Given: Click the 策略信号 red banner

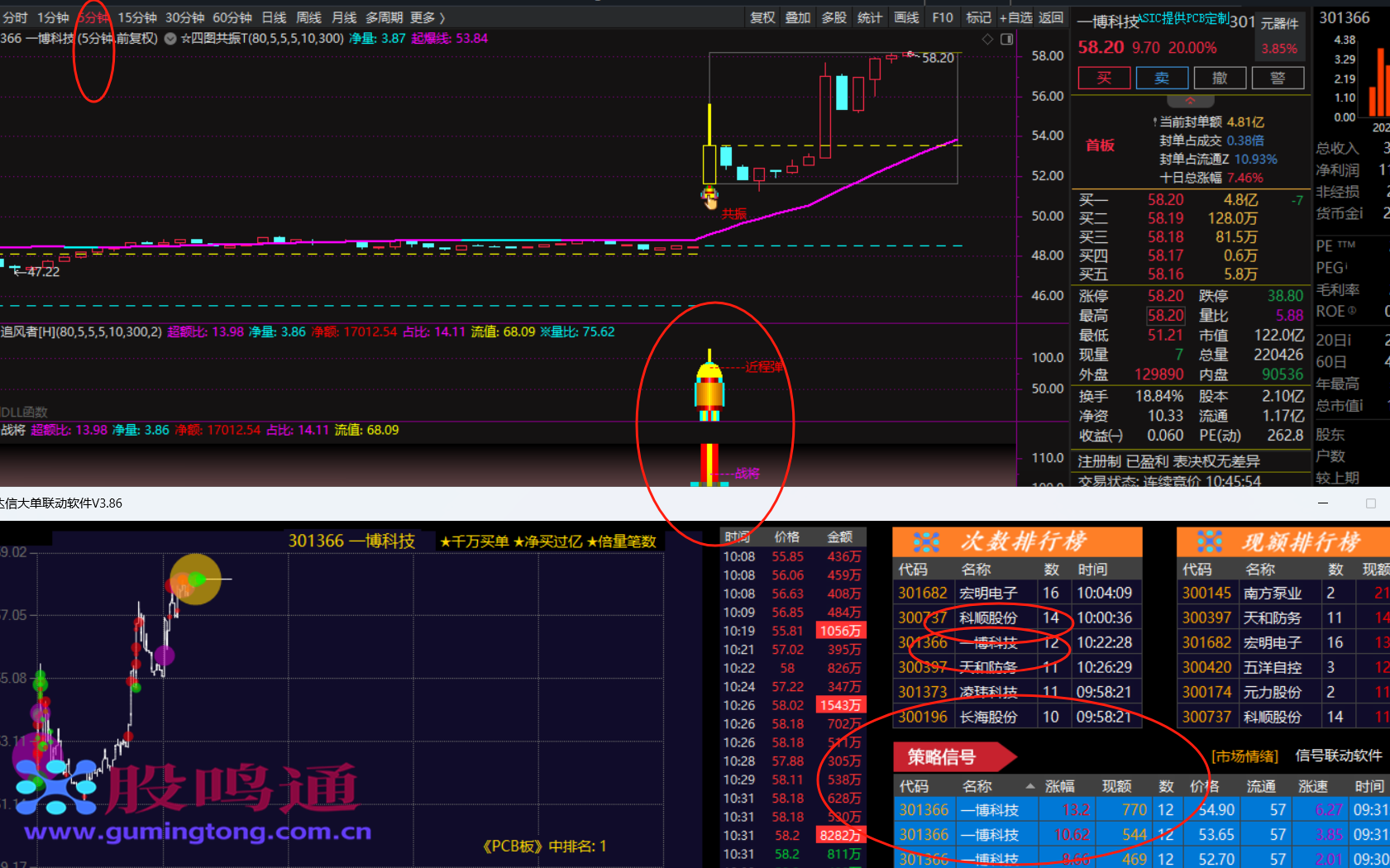Looking at the screenshot, I should (x=955, y=756).
